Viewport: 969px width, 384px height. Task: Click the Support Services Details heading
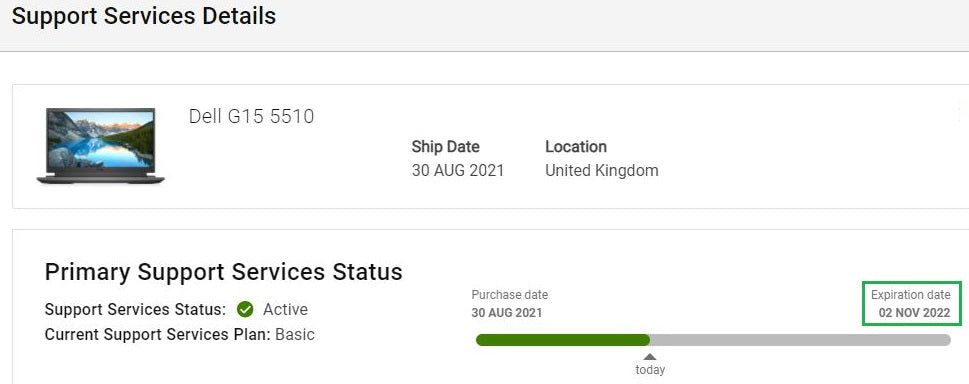coord(144,16)
